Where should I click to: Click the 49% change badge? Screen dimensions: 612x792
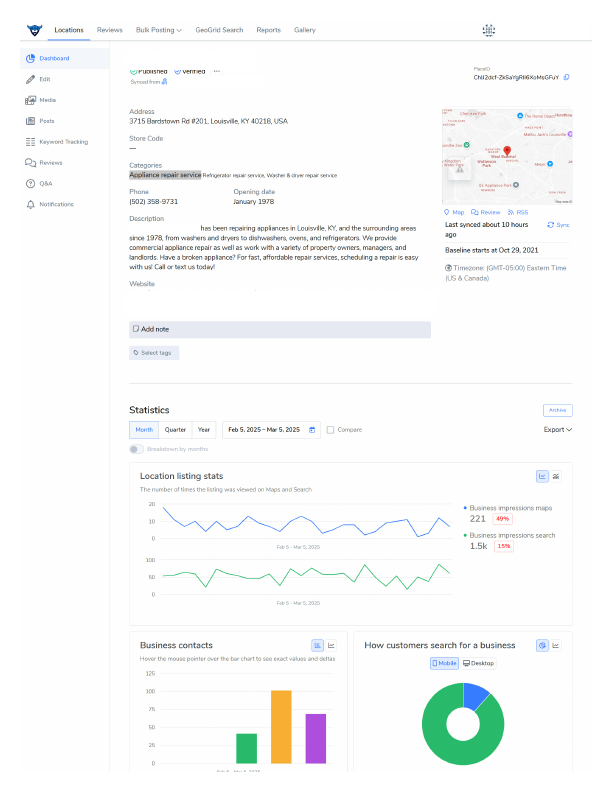(x=502, y=519)
